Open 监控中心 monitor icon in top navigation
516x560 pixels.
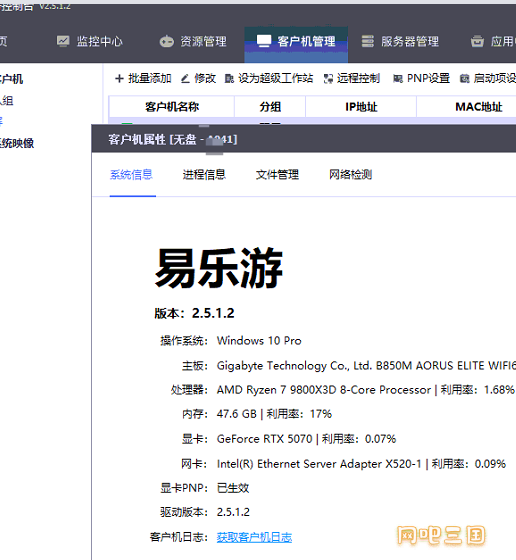[x=63, y=41]
